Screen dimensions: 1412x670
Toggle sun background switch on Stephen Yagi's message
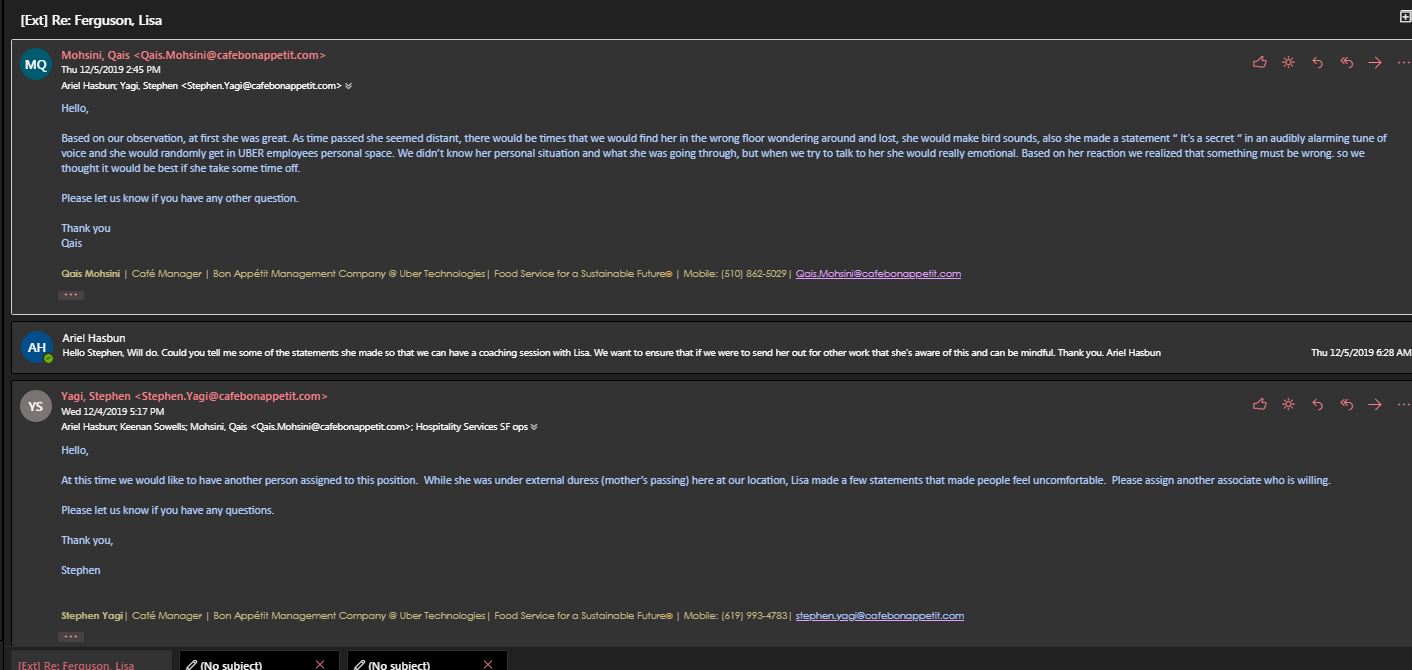coord(1288,404)
